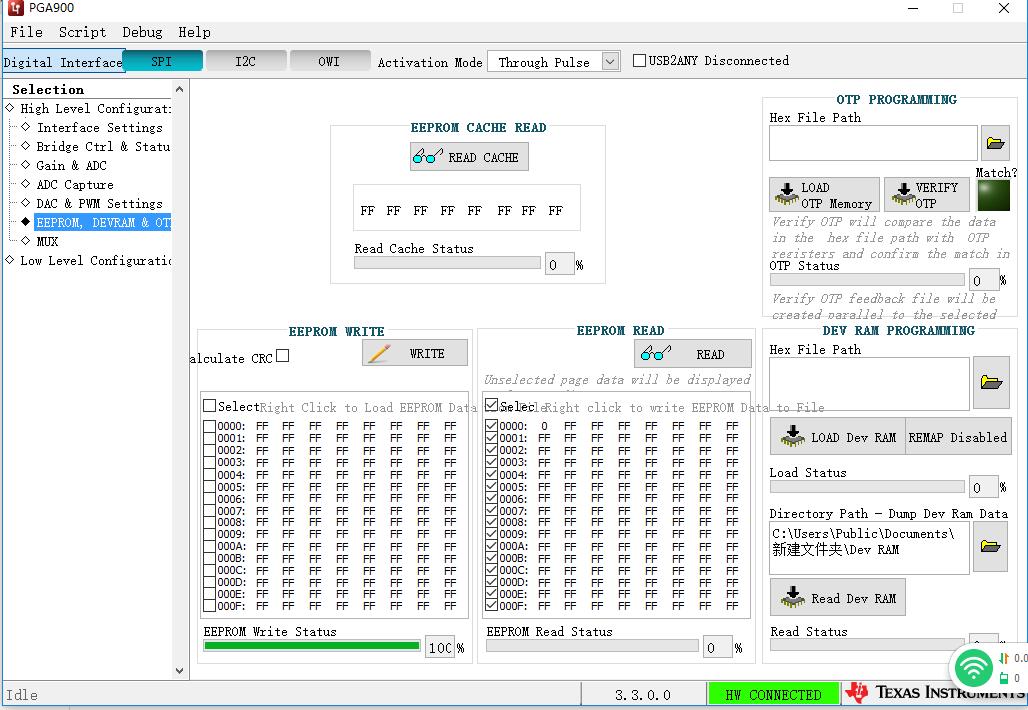Click Dev RAM Hex File Path input field
Image resolution: width=1028 pixels, height=710 pixels.
pos(869,384)
